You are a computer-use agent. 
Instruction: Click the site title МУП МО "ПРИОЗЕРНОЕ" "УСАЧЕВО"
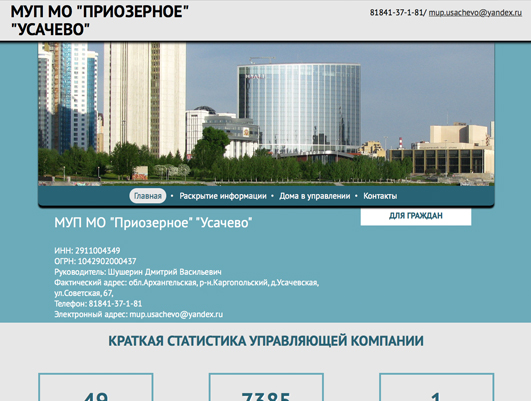[100, 20]
